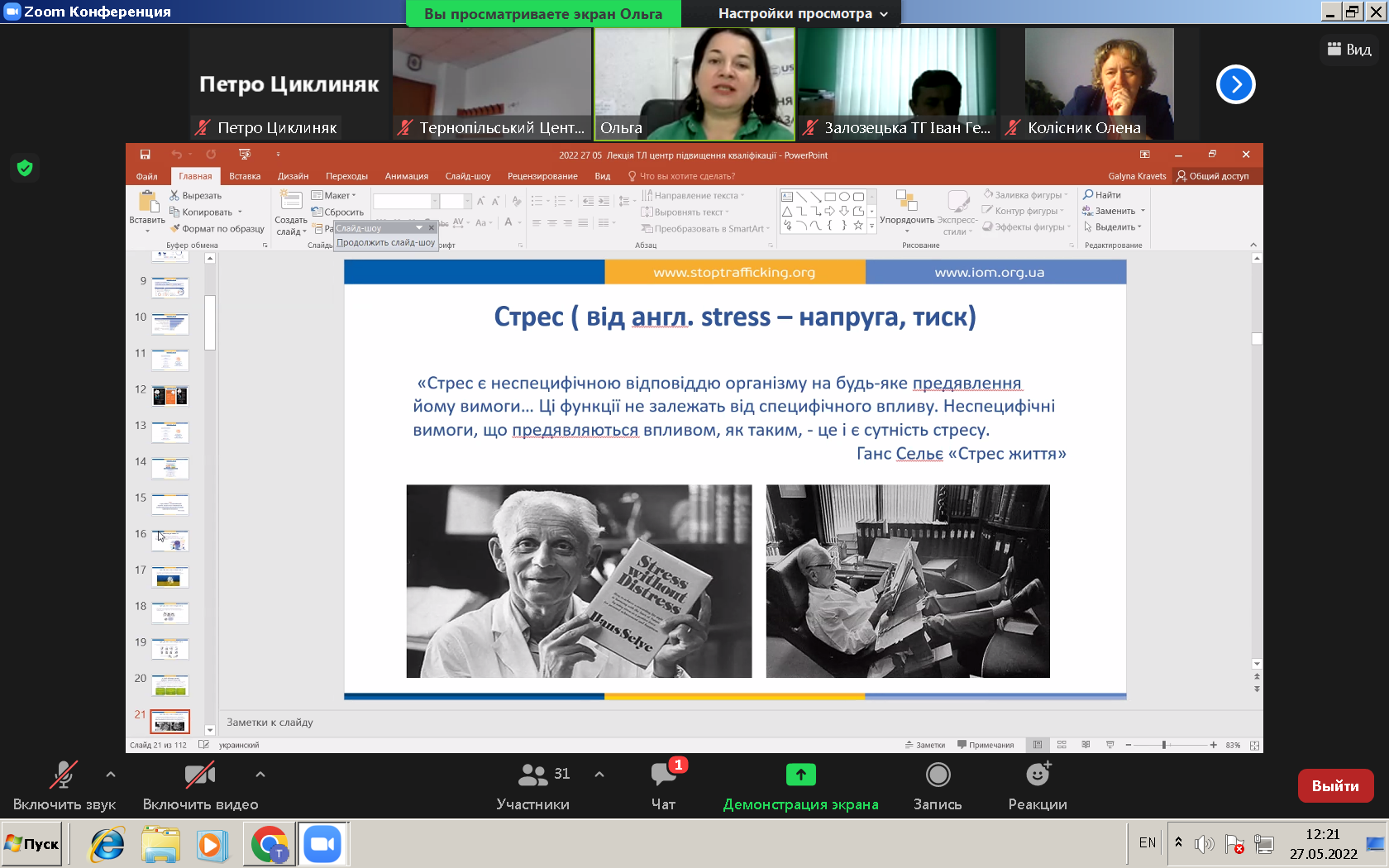Click Найти in editing group
The image size is (1389, 868).
click(1102, 195)
